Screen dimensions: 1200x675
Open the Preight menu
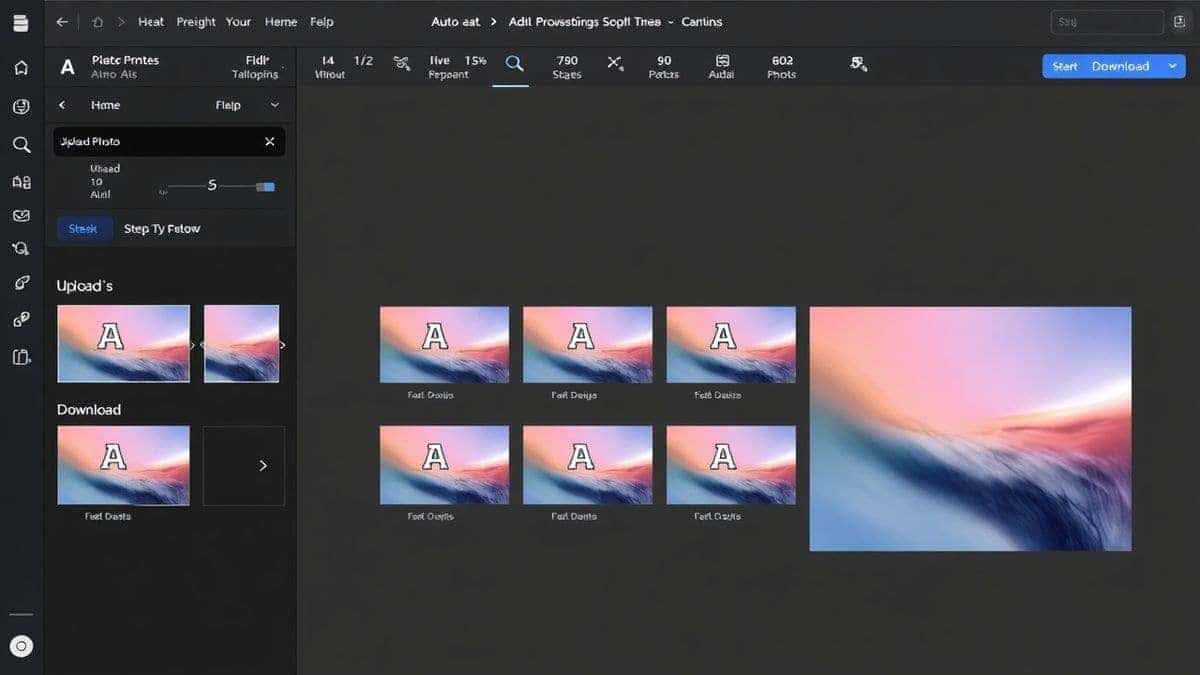point(195,22)
